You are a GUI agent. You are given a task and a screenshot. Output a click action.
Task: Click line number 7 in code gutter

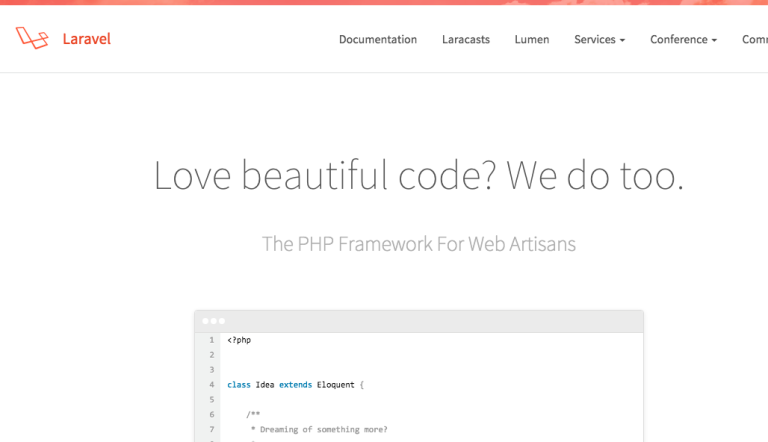point(212,429)
